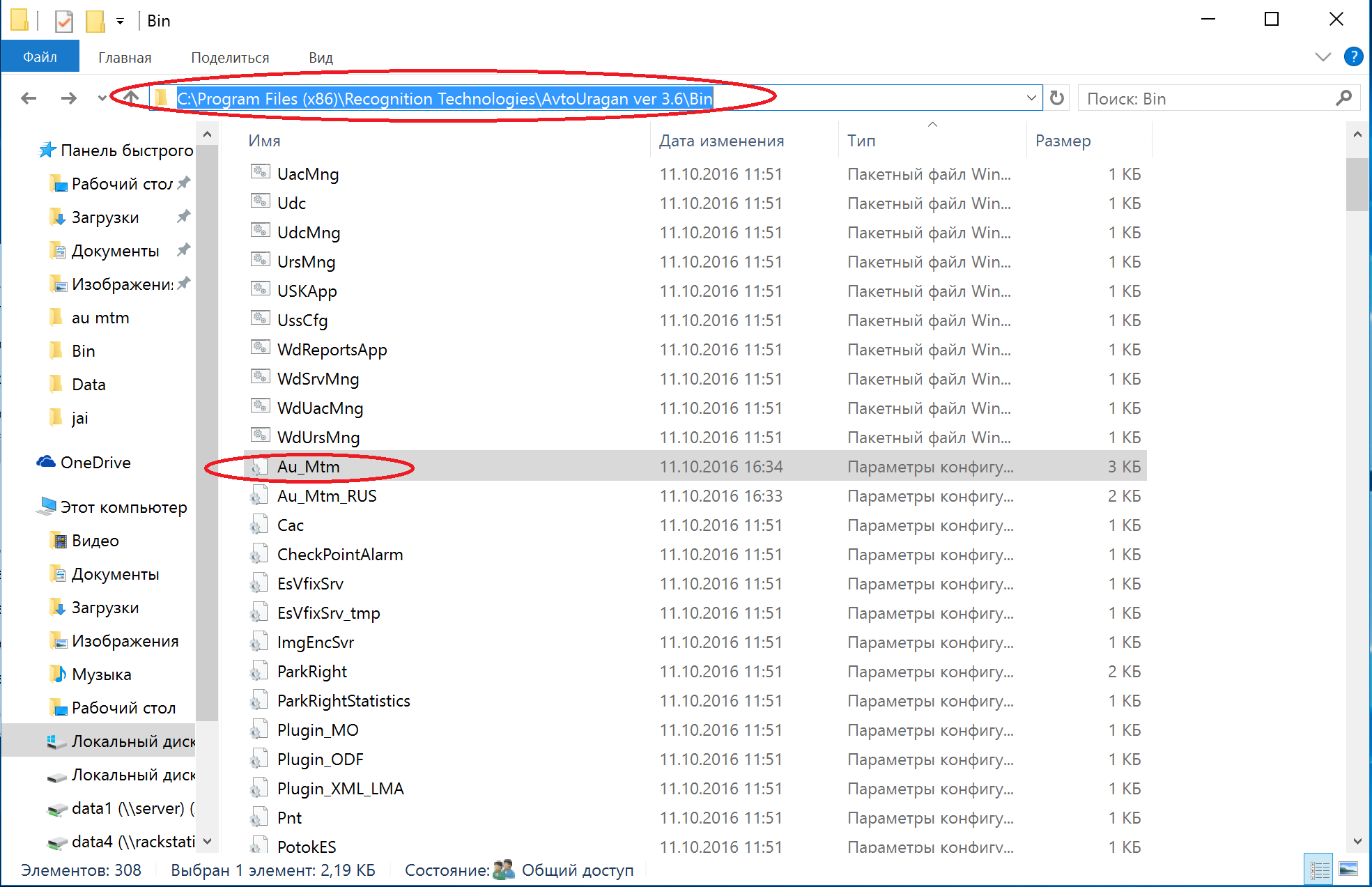This screenshot has width=1372, height=887.
Task: Click the search magnifier icon
Action: coord(1343,98)
